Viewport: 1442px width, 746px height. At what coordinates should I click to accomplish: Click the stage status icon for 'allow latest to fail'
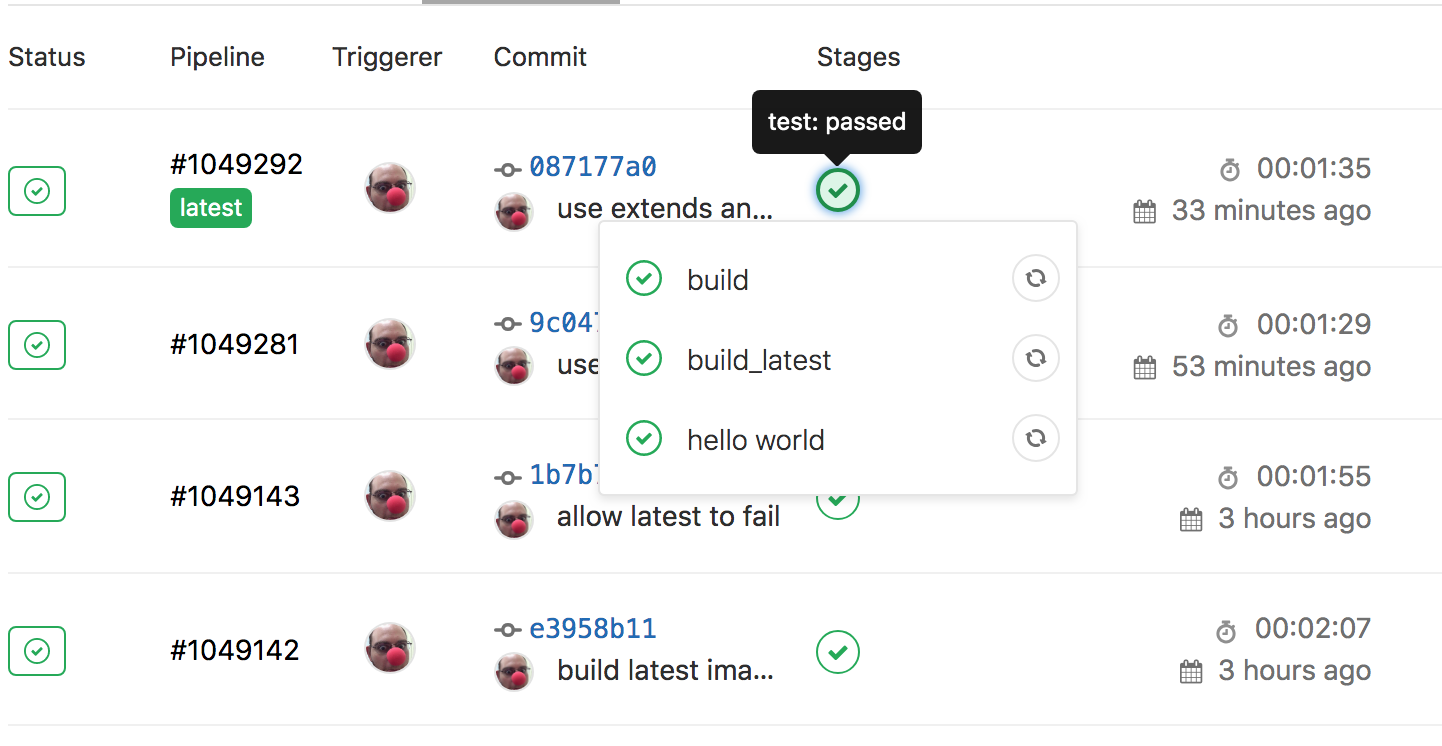(x=837, y=497)
